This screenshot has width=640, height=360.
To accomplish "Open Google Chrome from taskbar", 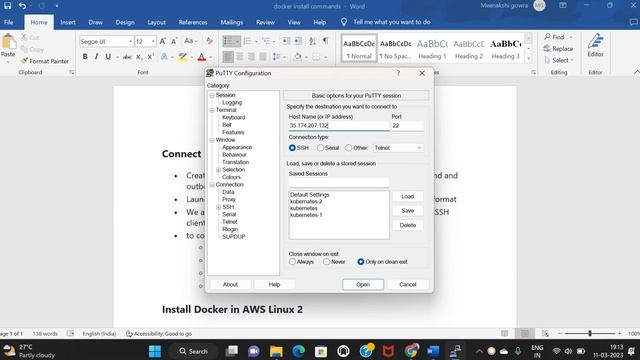I will [x=411, y=351].
